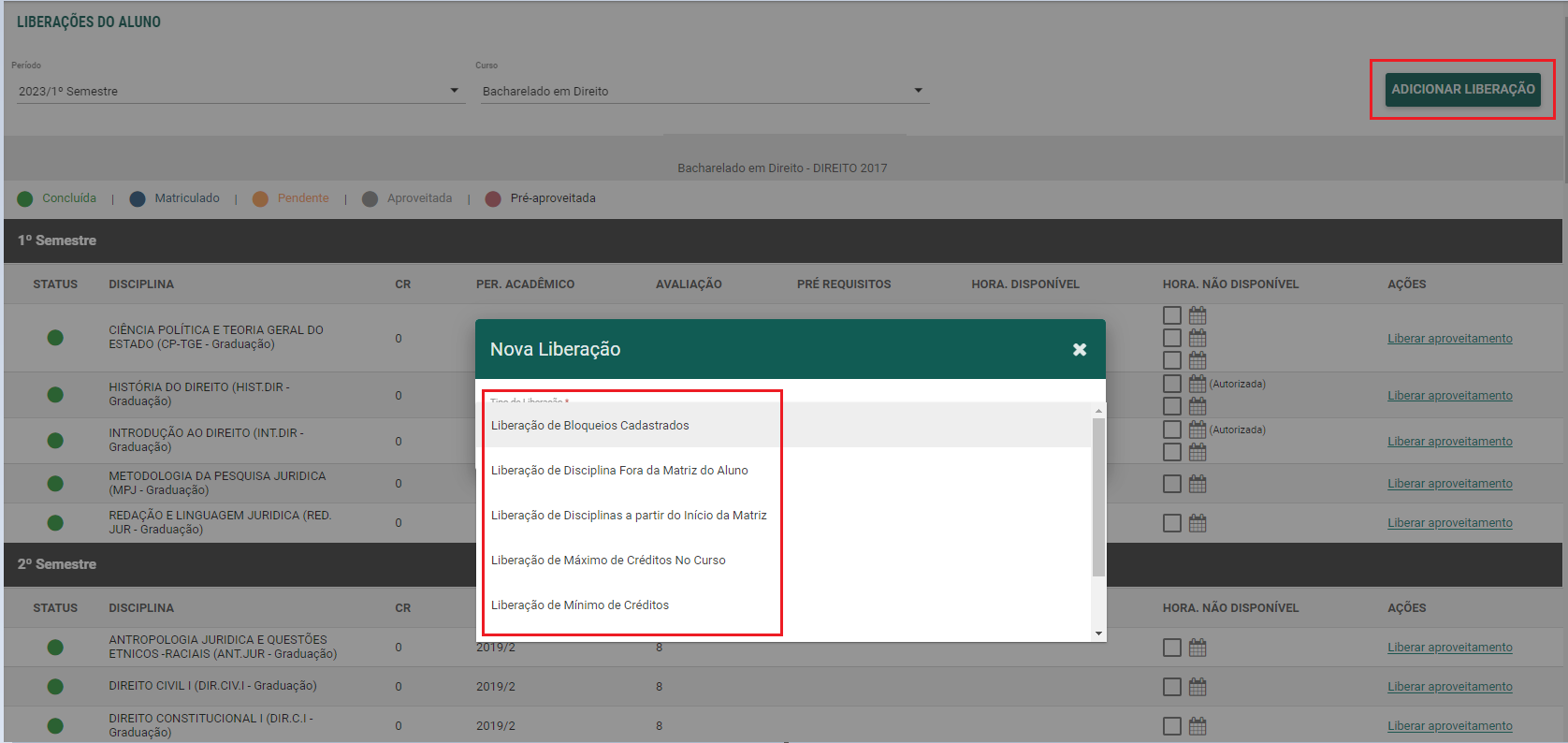
Task: Click DIREITO CIVIL I (DIR.CIV.I - Graduação) discipline name
Action: pyautogui.click(x=212, y=686)
